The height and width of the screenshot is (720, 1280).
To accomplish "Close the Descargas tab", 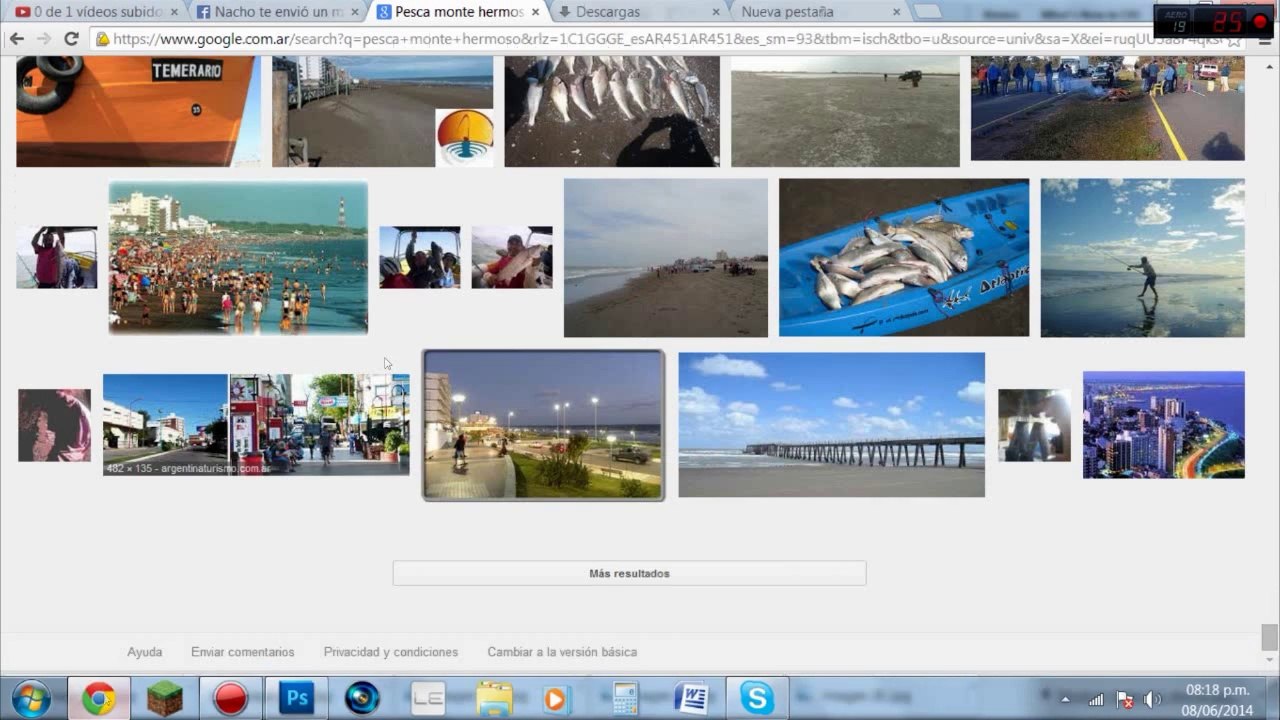I will (x=715, y=13).
